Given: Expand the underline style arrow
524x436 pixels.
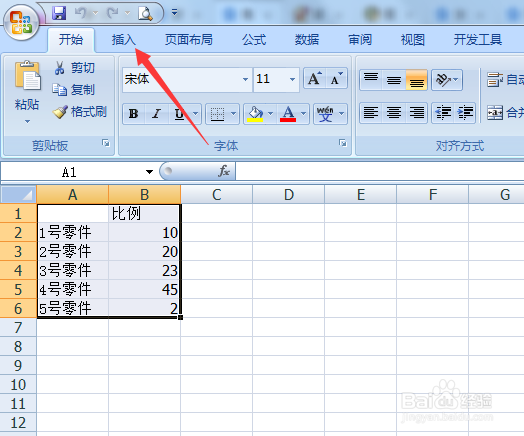Looking at the screenshot, I should 195,114.
